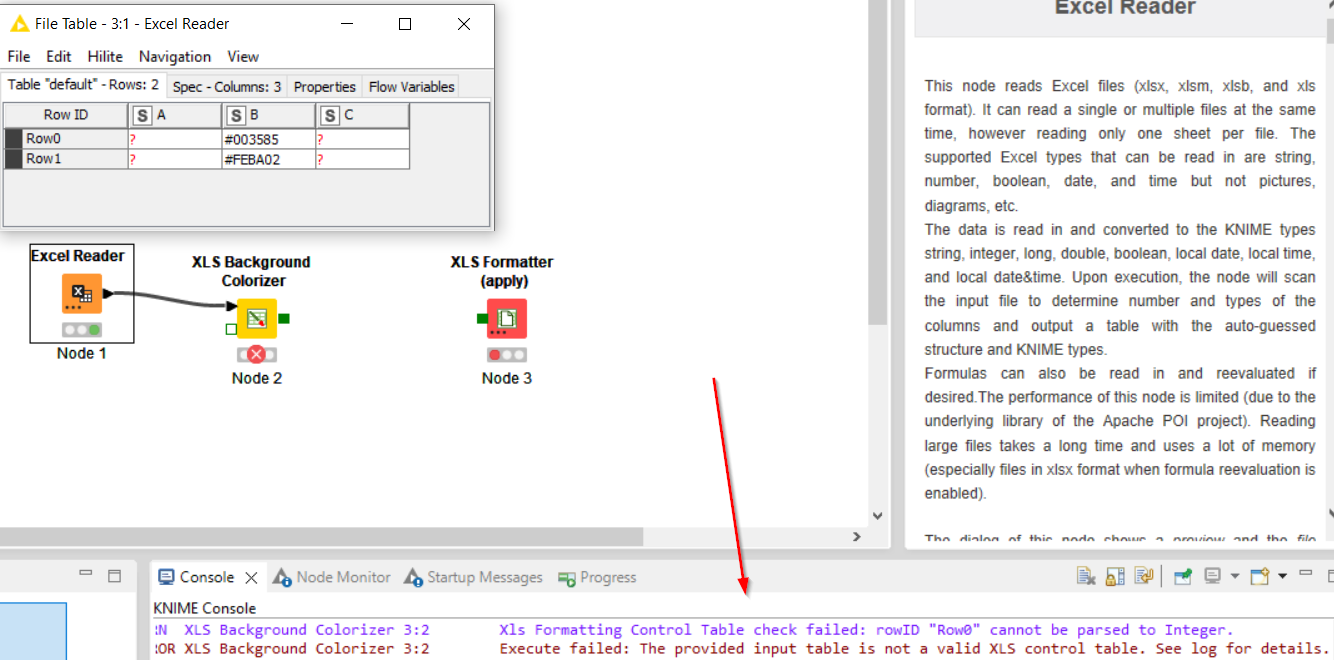Maximize the bottom-left outline panel
Viewport: 1334px width, 660px height.
pyautogui.click(x=114, y=576)
